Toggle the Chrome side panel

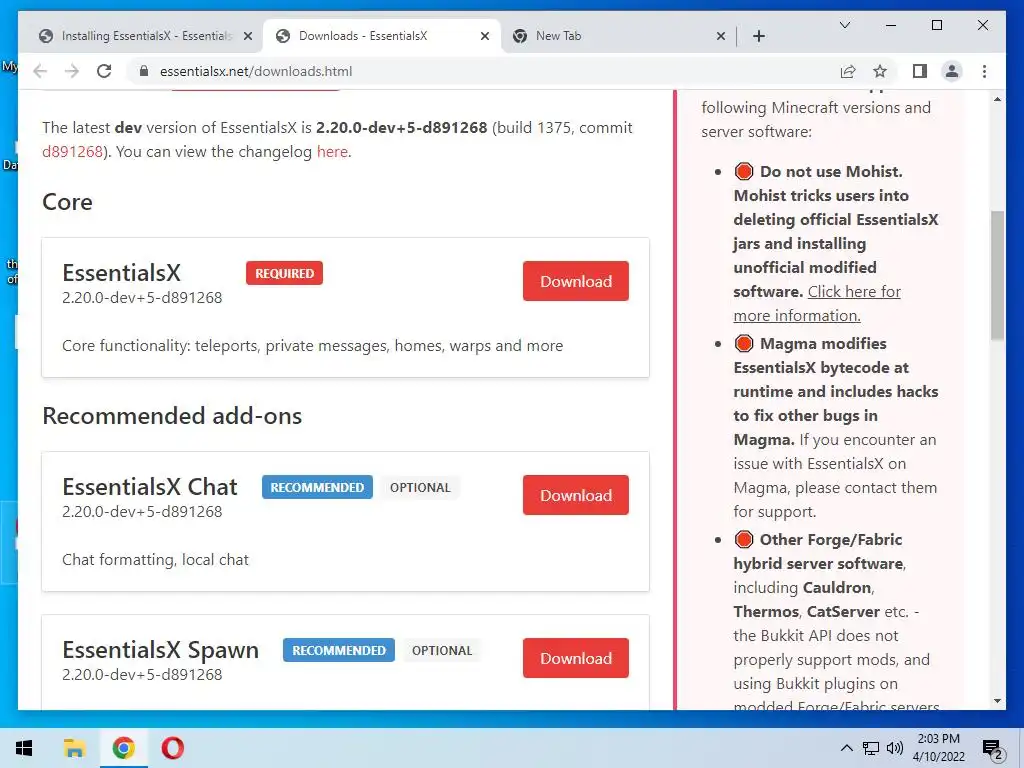coord(920,71)
